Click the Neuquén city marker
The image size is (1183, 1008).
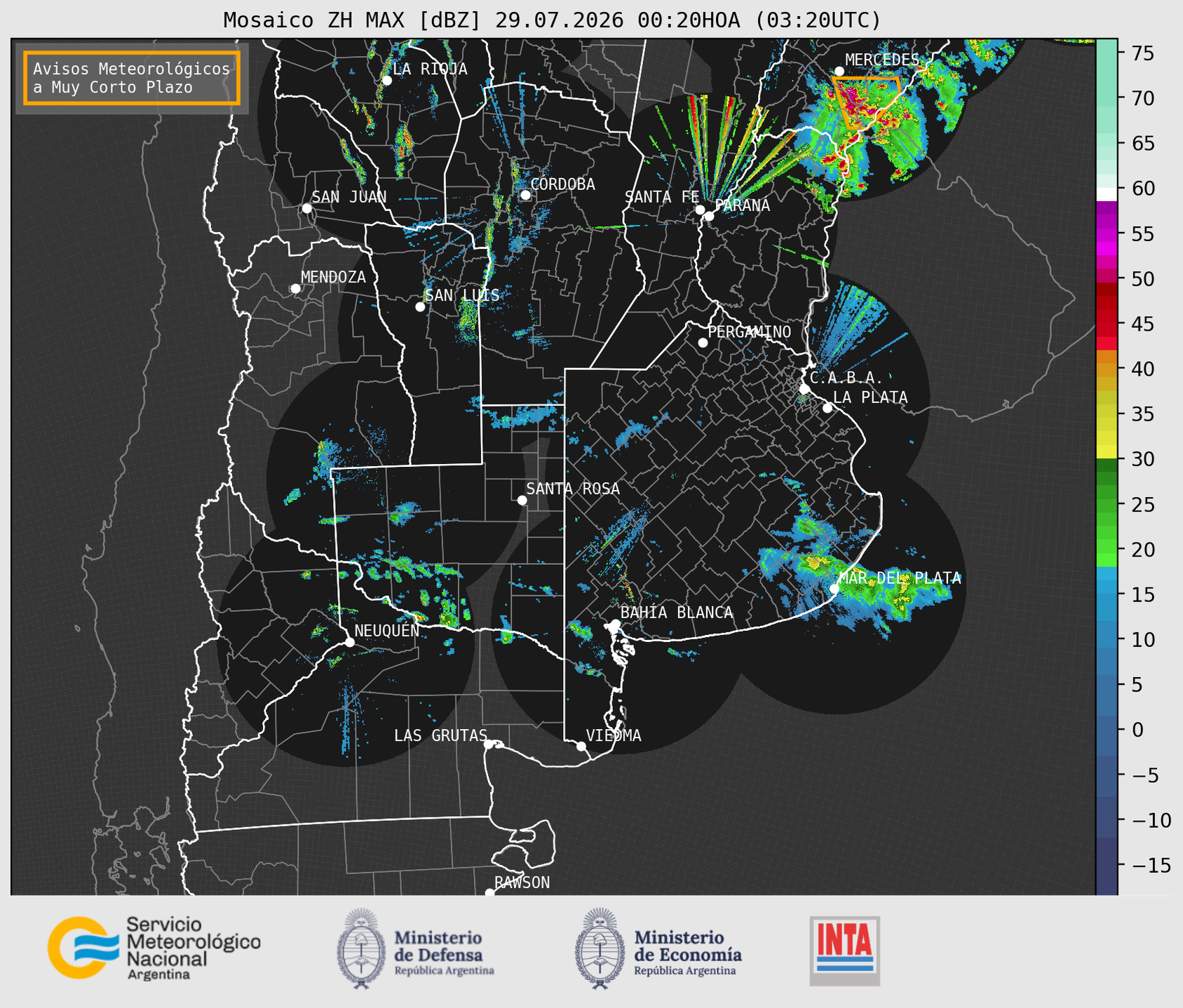pos(349,642)
